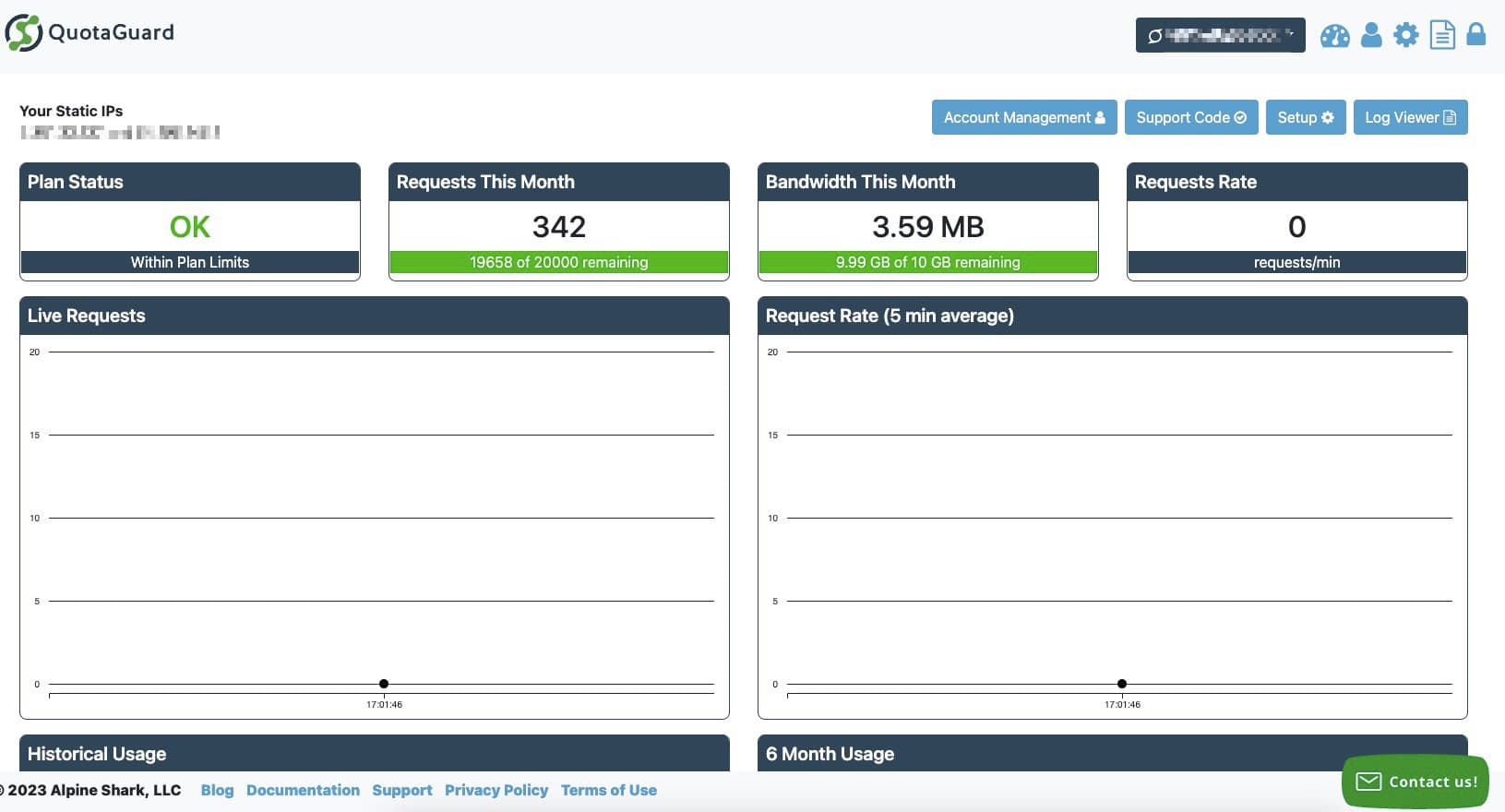Open the Support footer link
The width and height of the screenshot is (1505, 812).
click(x=402, y=790)
